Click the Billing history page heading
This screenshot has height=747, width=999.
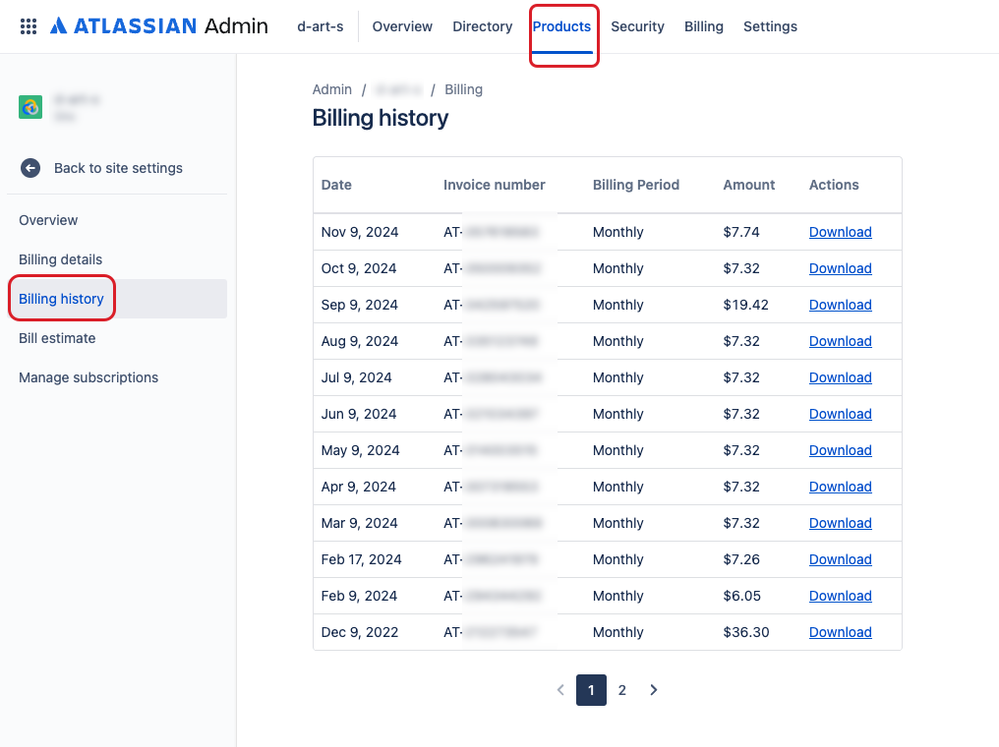pos(380,119)
